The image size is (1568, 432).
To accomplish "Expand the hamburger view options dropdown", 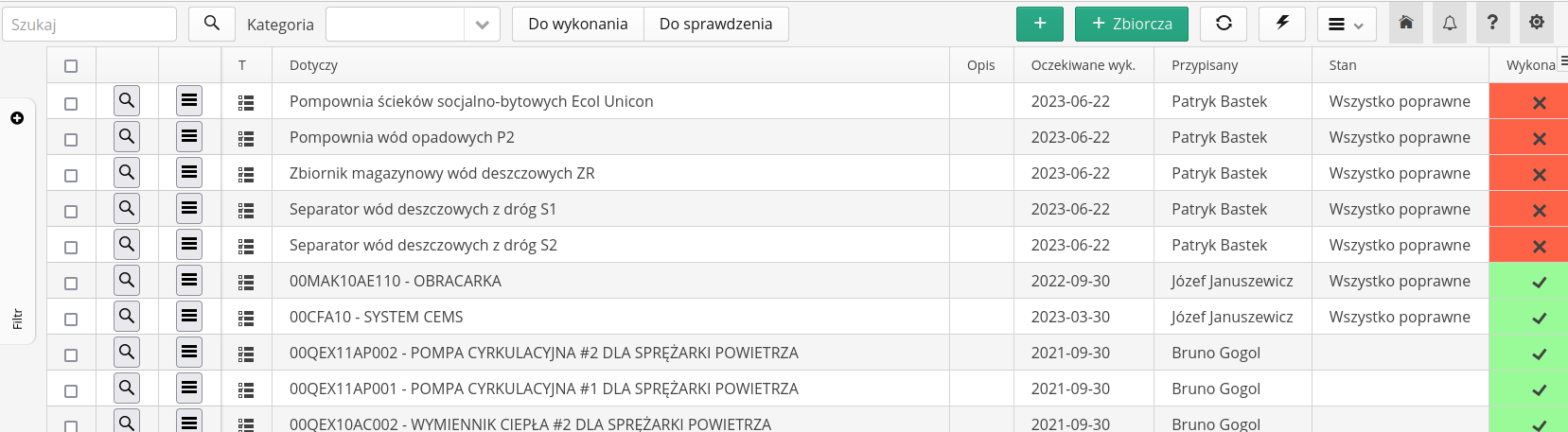I will pos(1346,25).
